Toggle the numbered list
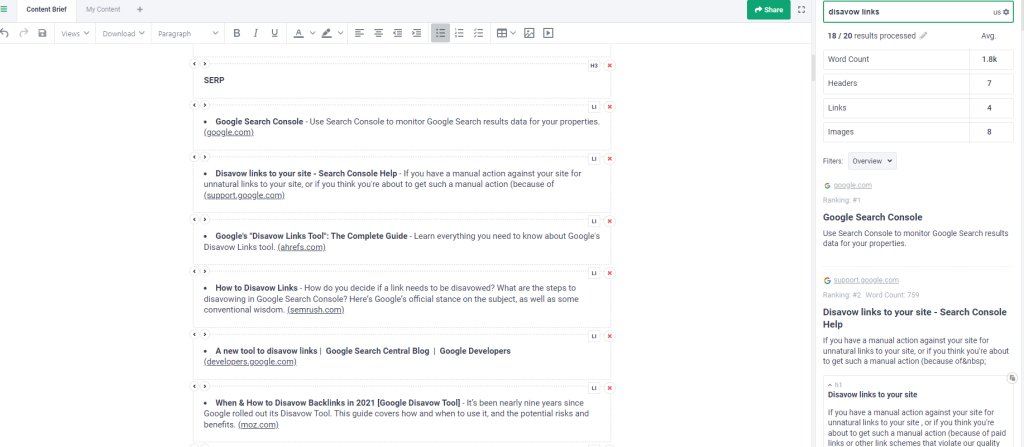The height and width of the screenshot is (447, 1024). click(459, 33)
